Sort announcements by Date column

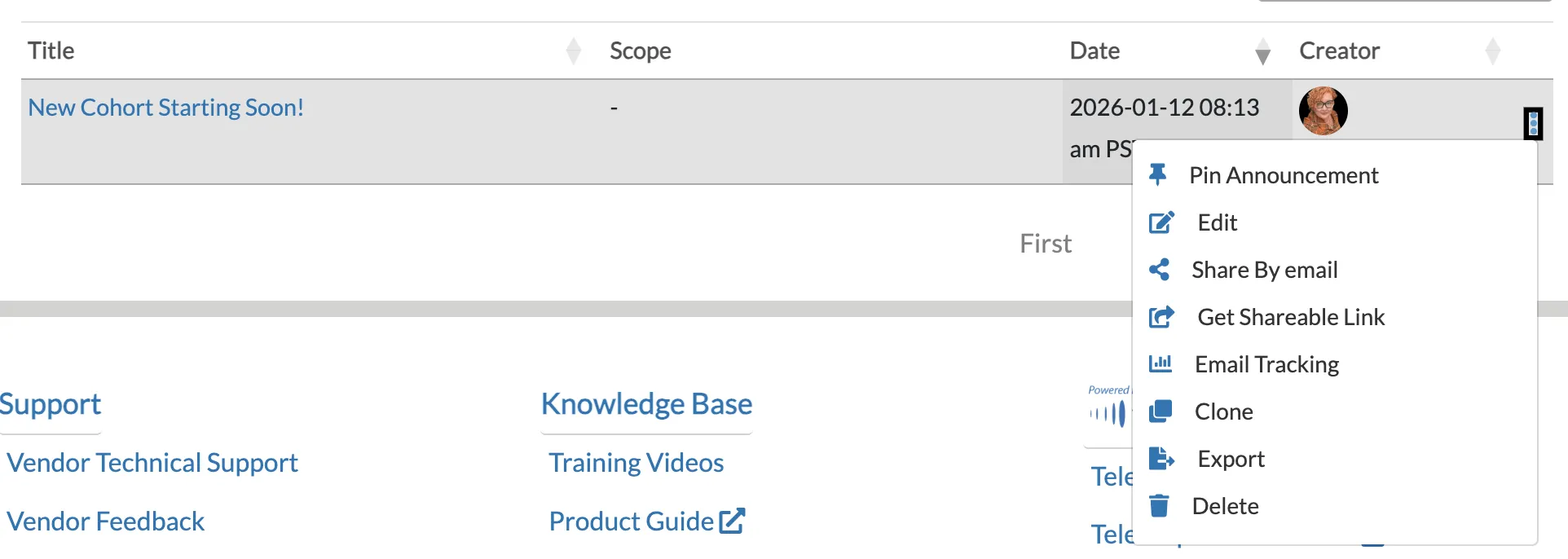pos(1262,51)
